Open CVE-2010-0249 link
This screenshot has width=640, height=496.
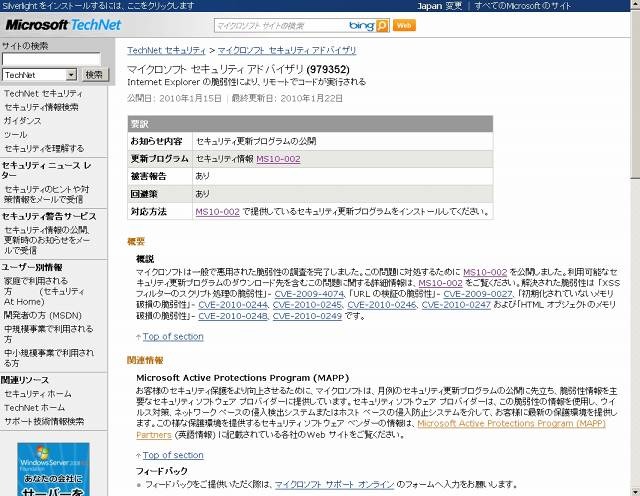coord(307,316)
